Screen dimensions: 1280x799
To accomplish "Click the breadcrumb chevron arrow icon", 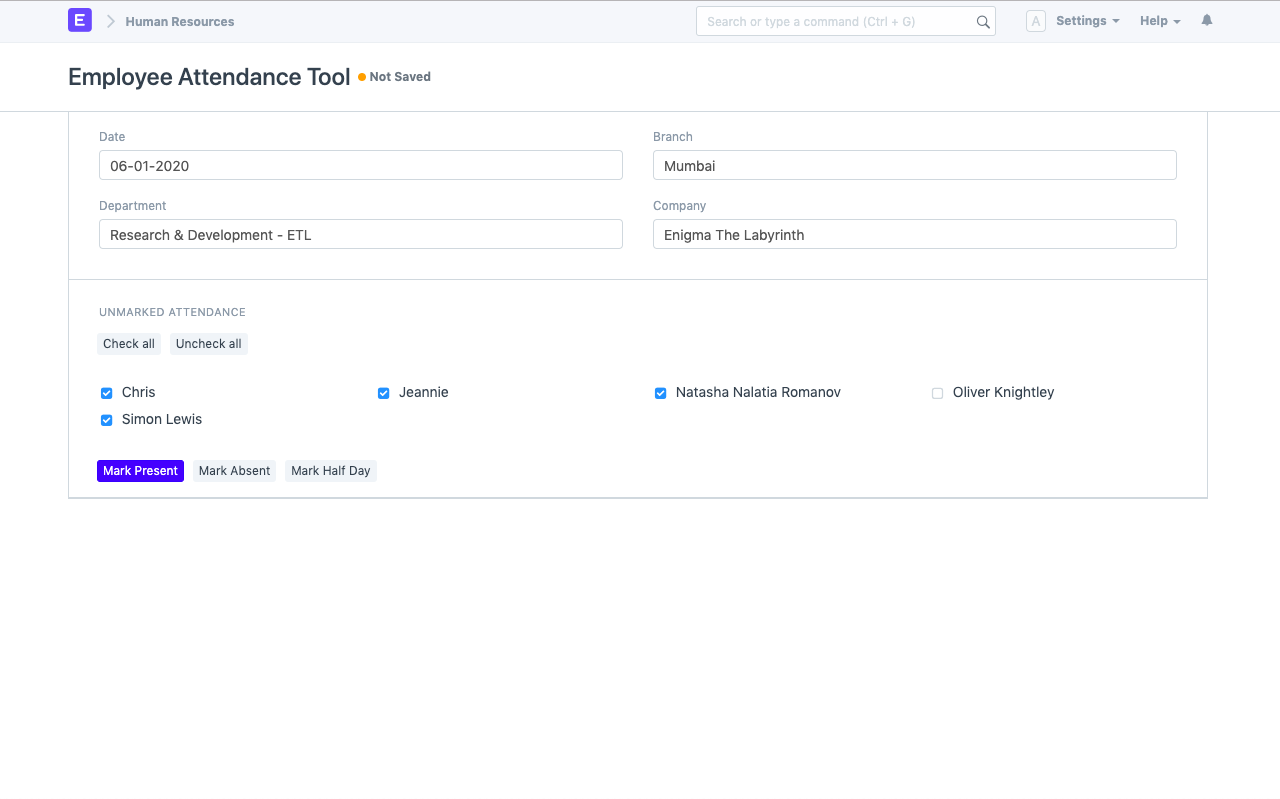I will 111,21.
